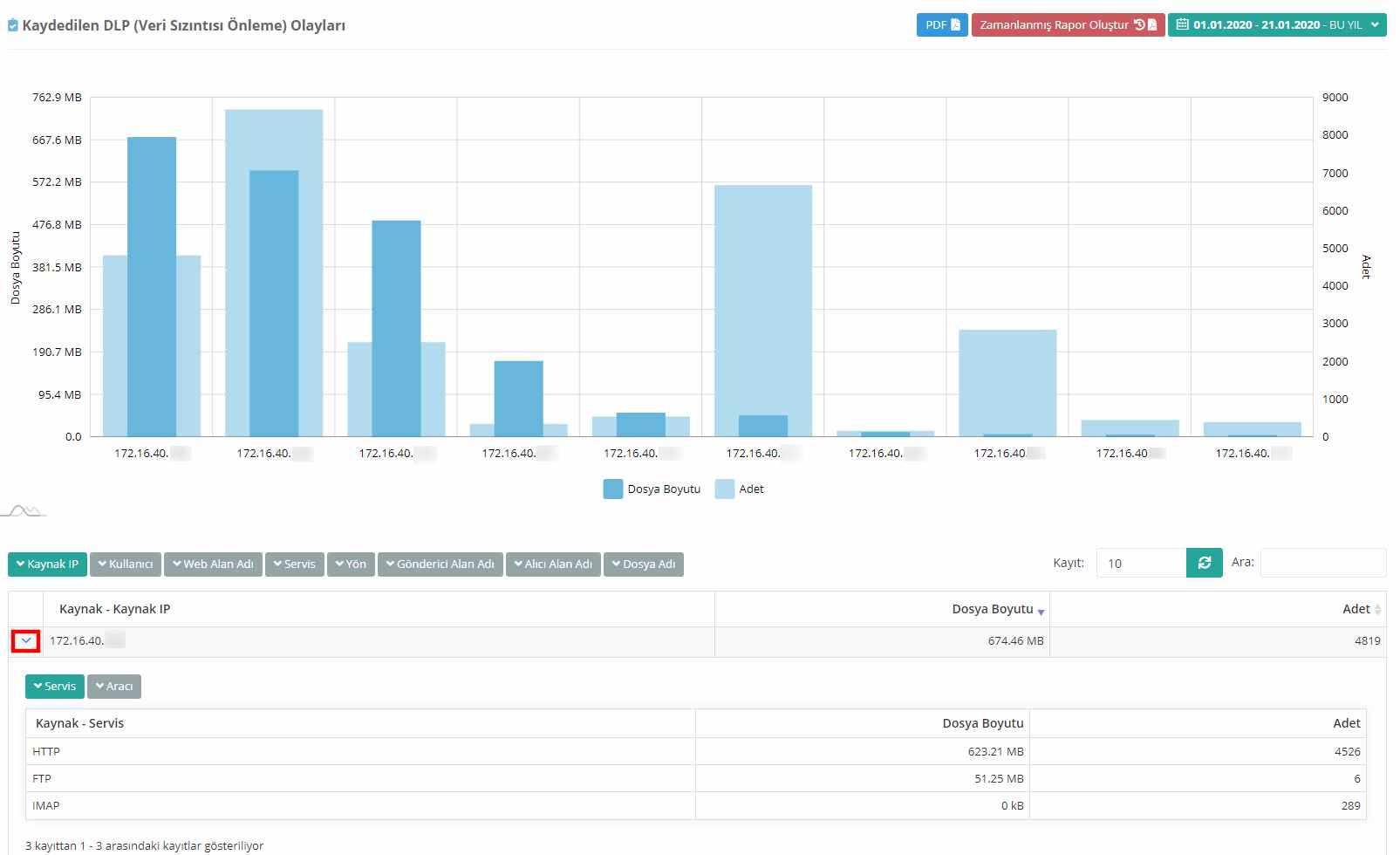Toggle Adet legend swatch
The image size is (1400, 855).
[725, 489]
